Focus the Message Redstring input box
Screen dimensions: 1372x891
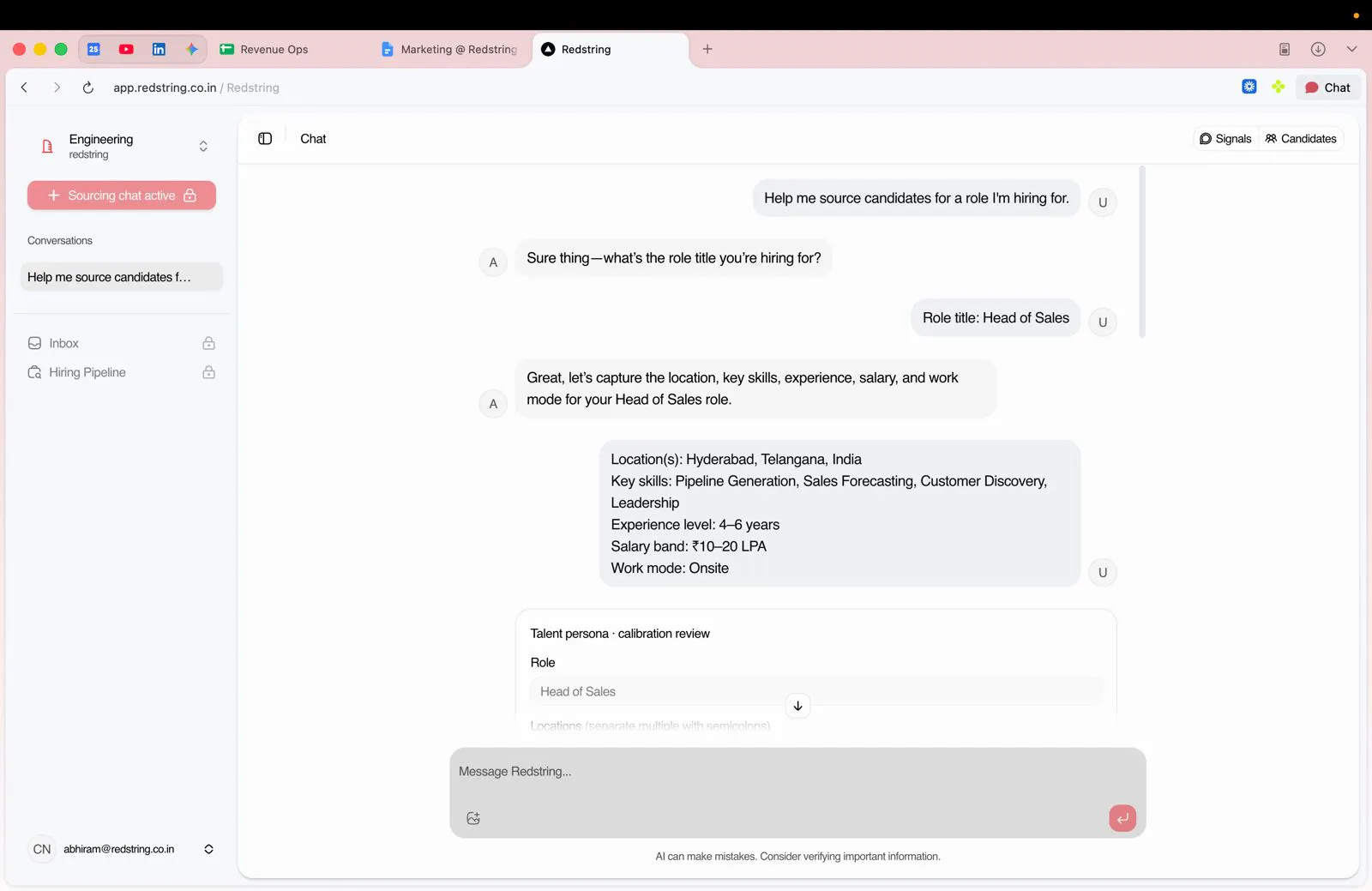click(x=797, y=772)
